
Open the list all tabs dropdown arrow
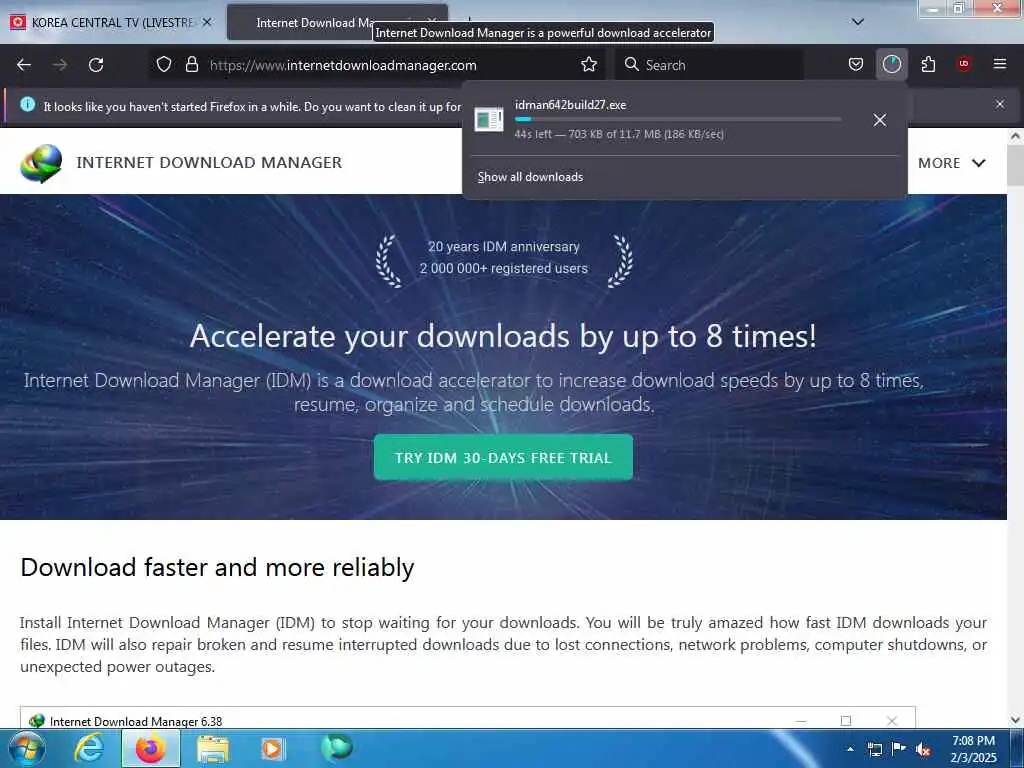pos(857,22)
